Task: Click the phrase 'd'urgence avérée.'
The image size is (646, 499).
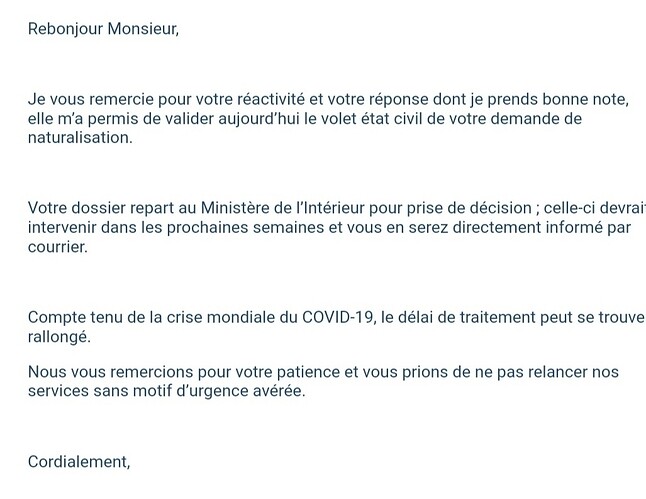Action: [241, 391]
